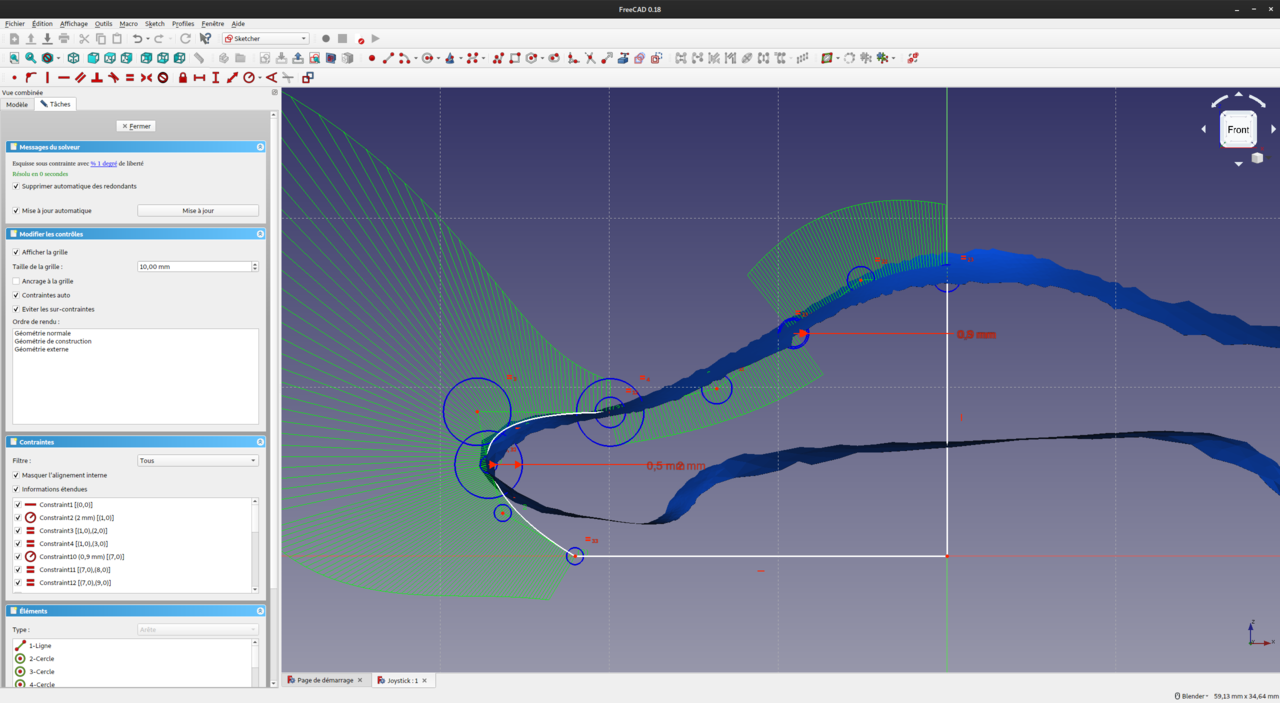The image size is (1280, 703).
Task: Apply horizontal constraint tool
Action: pos(64,77)
